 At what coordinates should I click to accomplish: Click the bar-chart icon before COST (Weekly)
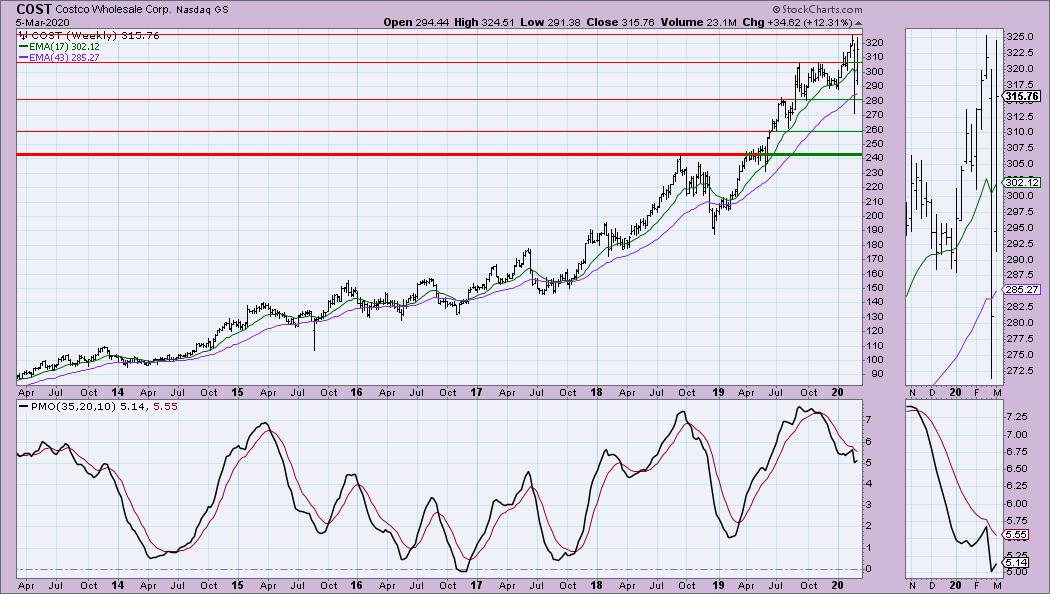pos(23,35)
